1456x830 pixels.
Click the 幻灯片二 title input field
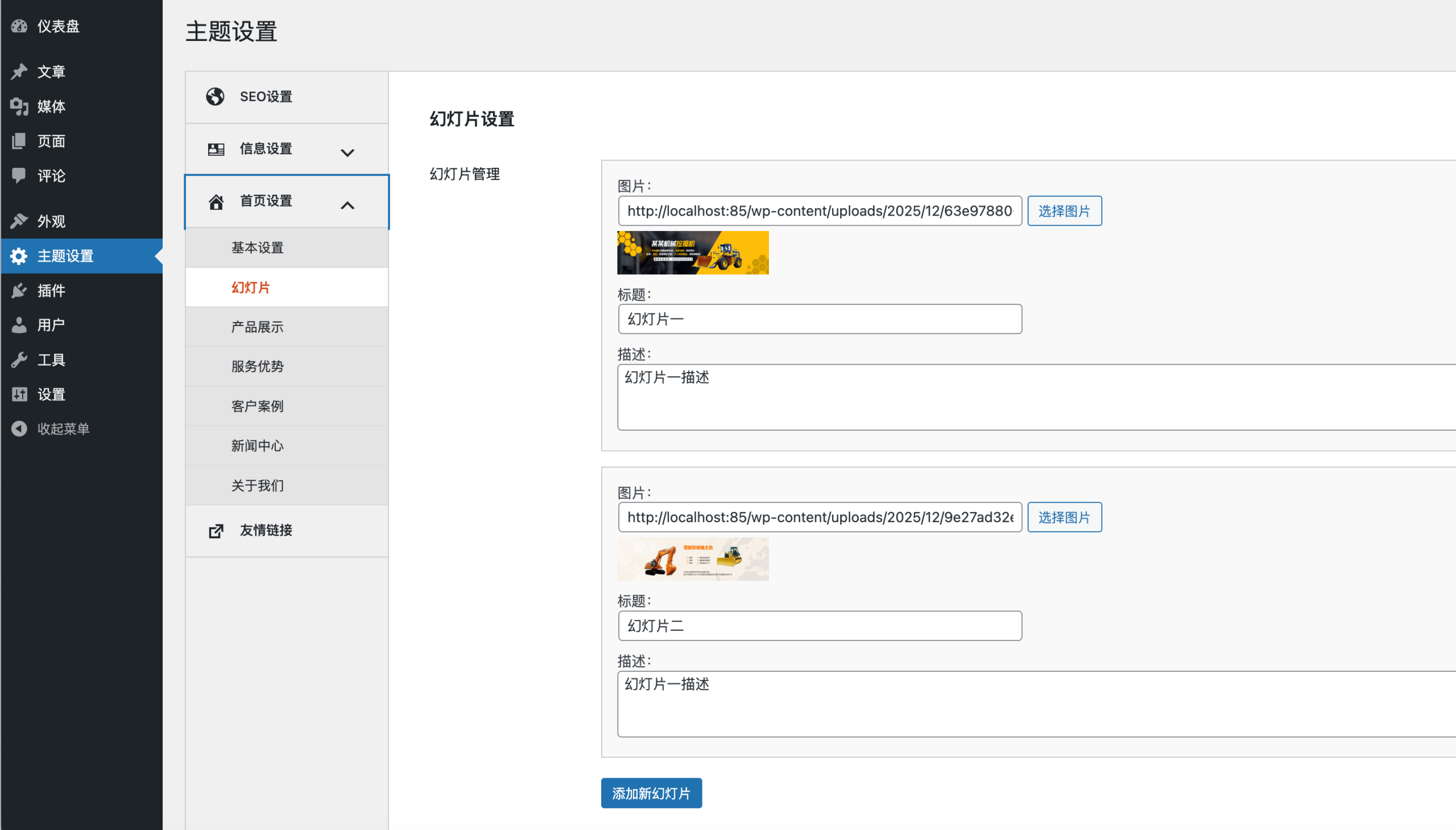point(820,626)
